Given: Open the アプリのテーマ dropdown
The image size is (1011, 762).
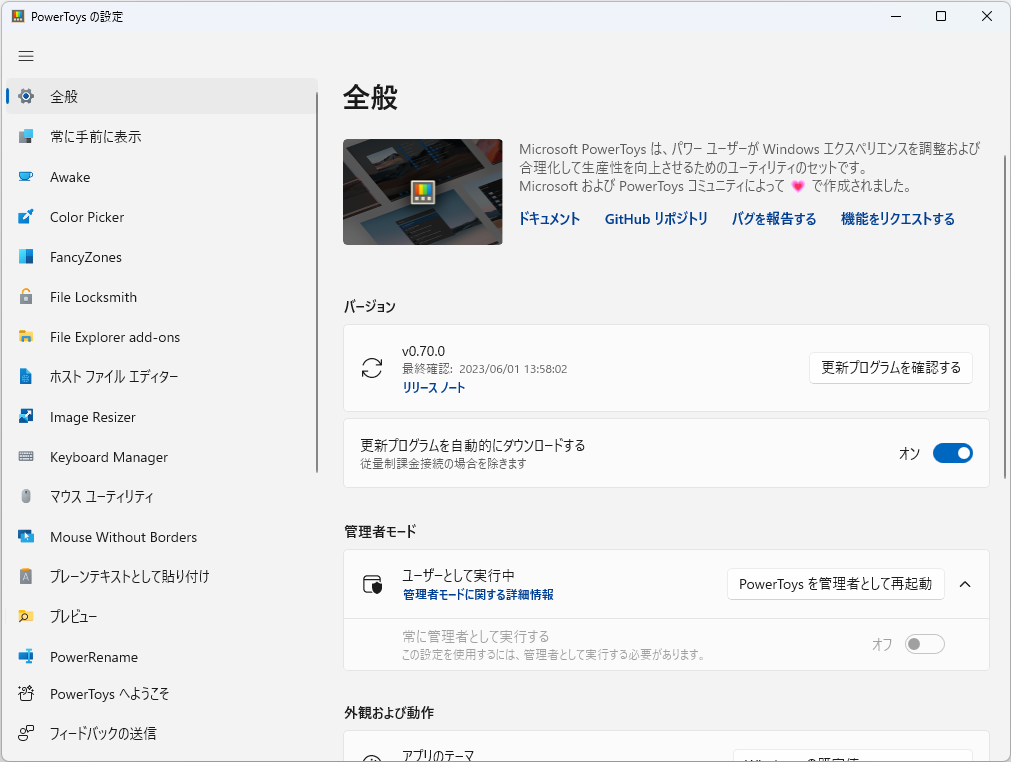Looking at the screenshot, I should (855, 755).
